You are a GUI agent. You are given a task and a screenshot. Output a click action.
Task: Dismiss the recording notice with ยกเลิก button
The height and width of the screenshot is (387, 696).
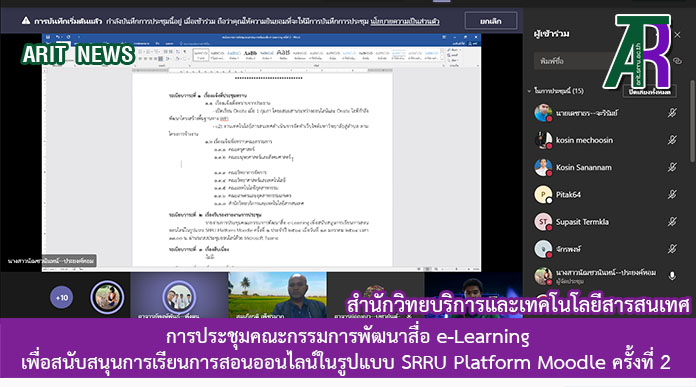[490, 21]
